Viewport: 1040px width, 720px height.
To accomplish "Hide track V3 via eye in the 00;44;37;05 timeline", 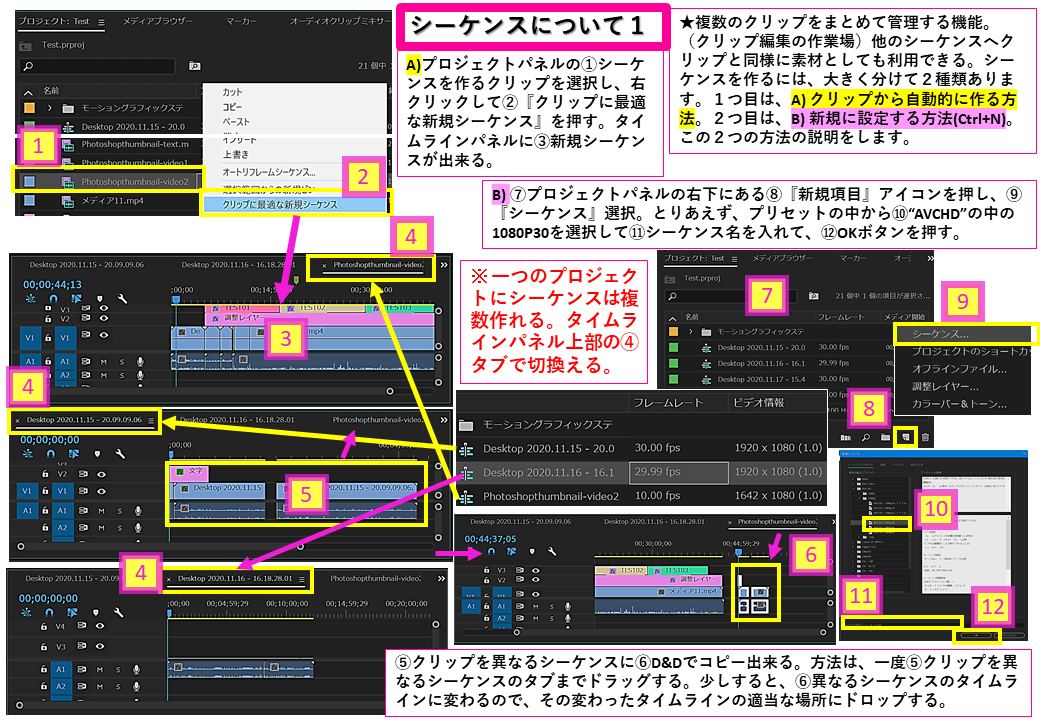I will [536, 570].
